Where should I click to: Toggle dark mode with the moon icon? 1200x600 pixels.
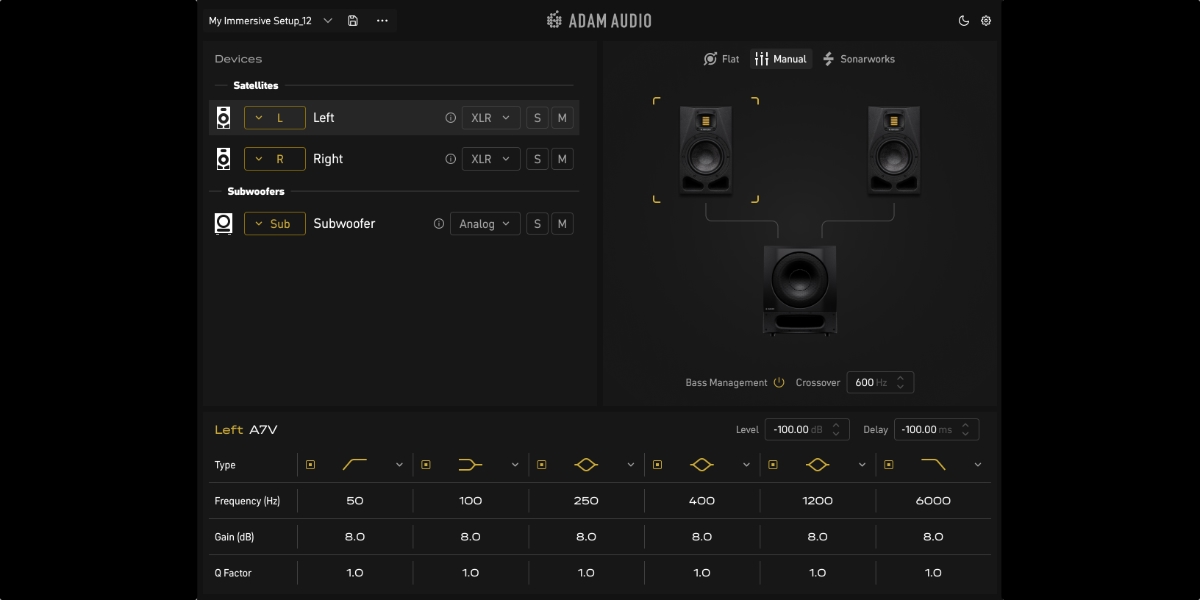[964, 21]
